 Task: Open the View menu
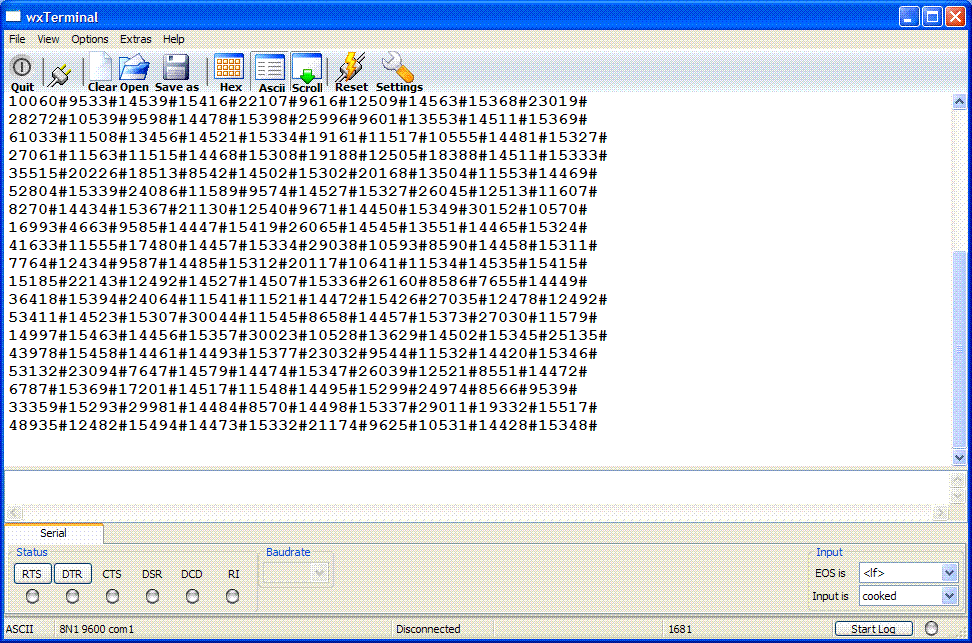(48, 39)
